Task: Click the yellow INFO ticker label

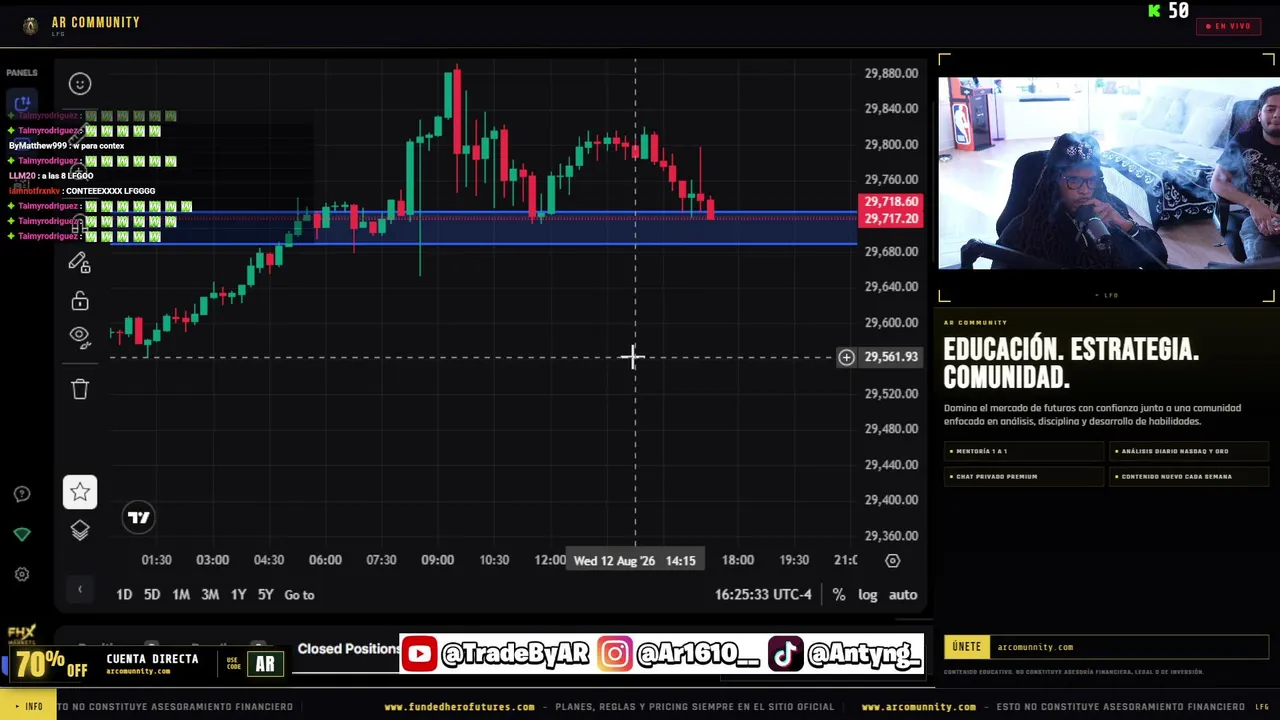Action: click(x=29, y=707)
